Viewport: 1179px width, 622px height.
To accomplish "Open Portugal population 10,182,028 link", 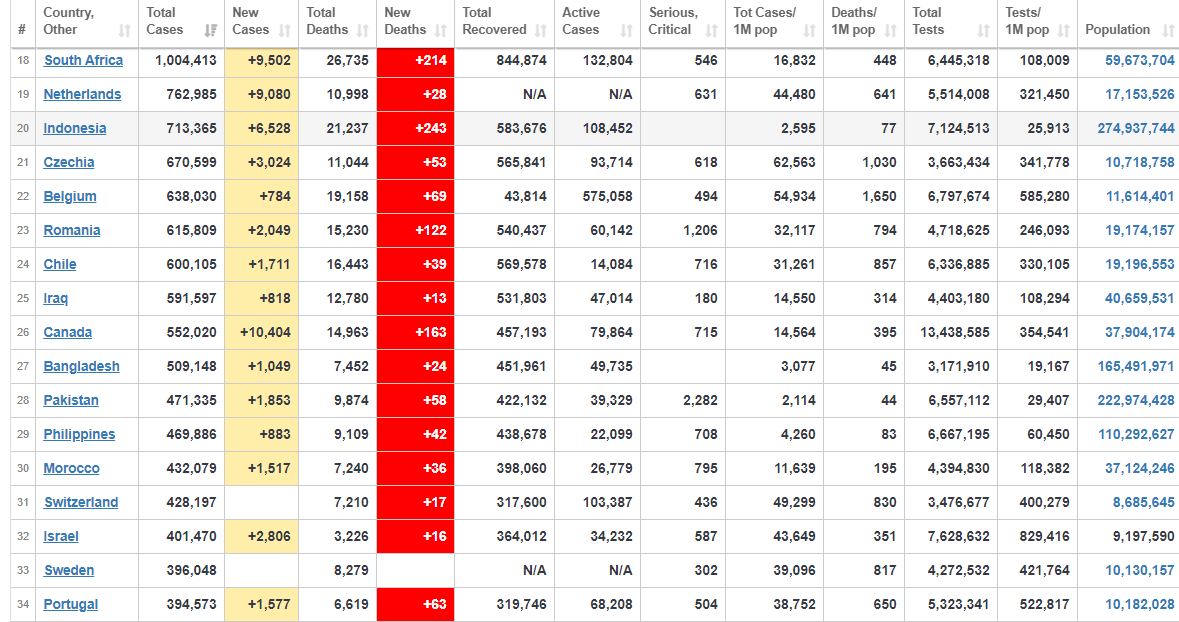I will [x=1139, y=605].
